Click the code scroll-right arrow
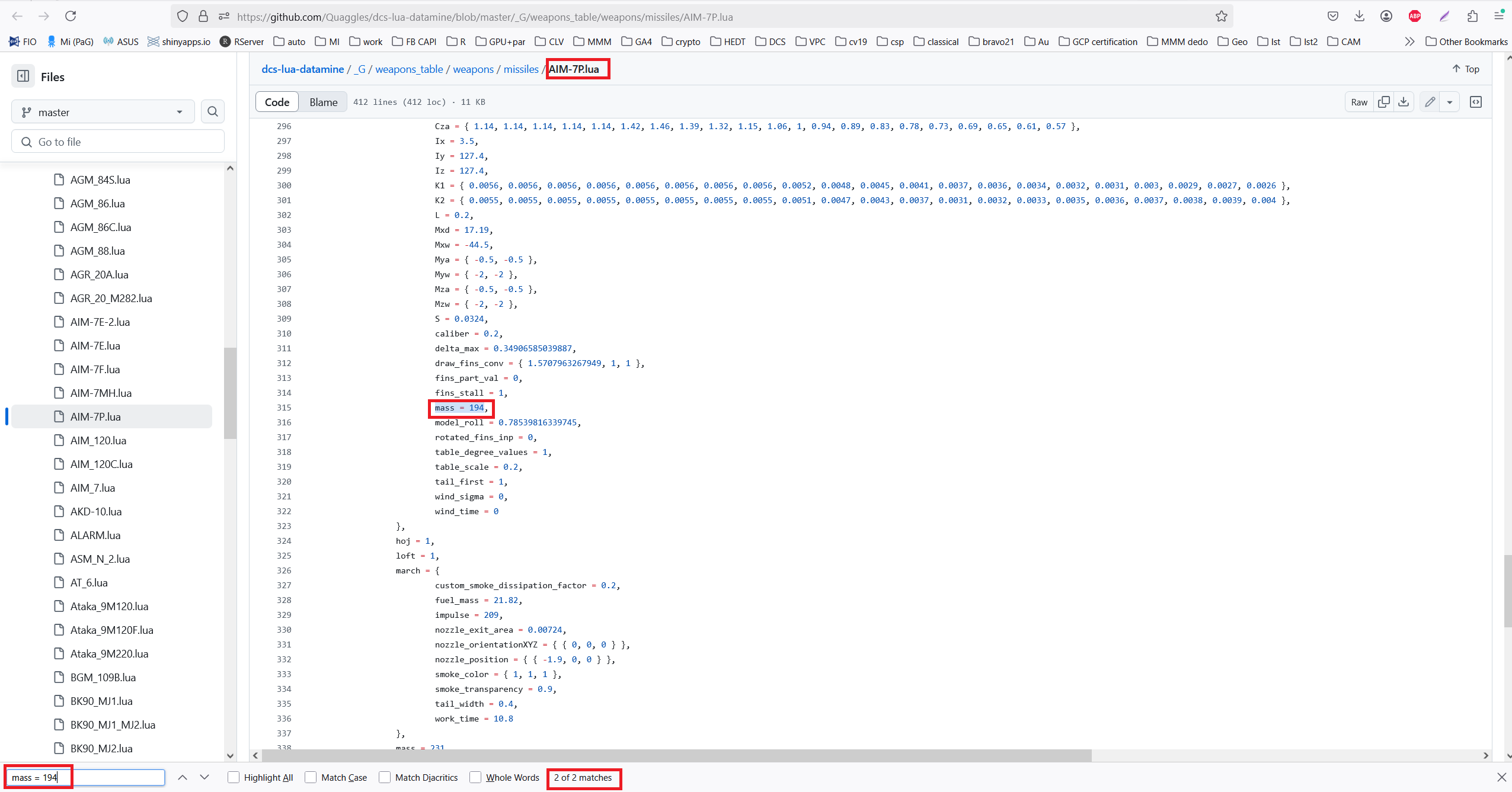This screenshot has height=792, width=1512. click(x=1485, y=755)
